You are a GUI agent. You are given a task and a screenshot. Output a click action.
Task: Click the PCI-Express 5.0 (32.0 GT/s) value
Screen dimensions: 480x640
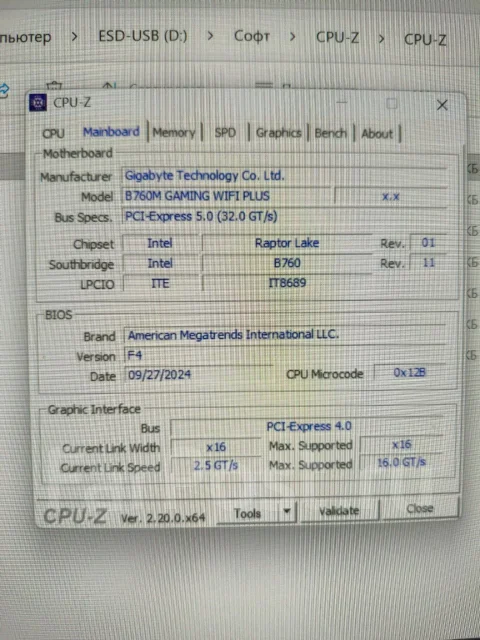click(x=284, y=216)
